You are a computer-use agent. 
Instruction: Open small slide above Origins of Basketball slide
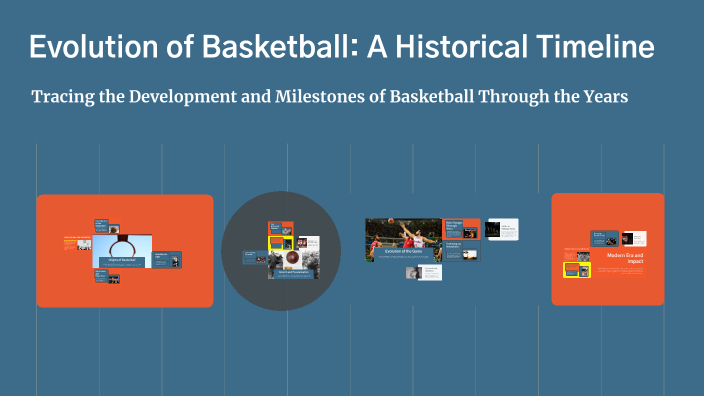click(107, 226)
